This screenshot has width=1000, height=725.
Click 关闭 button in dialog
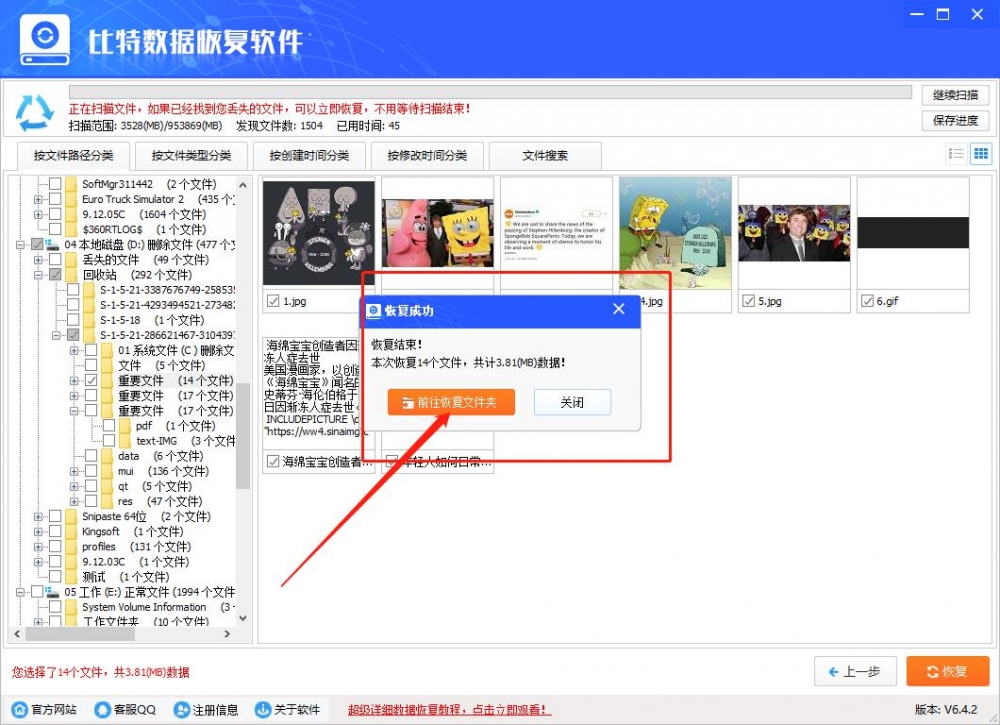coord(572,402)
